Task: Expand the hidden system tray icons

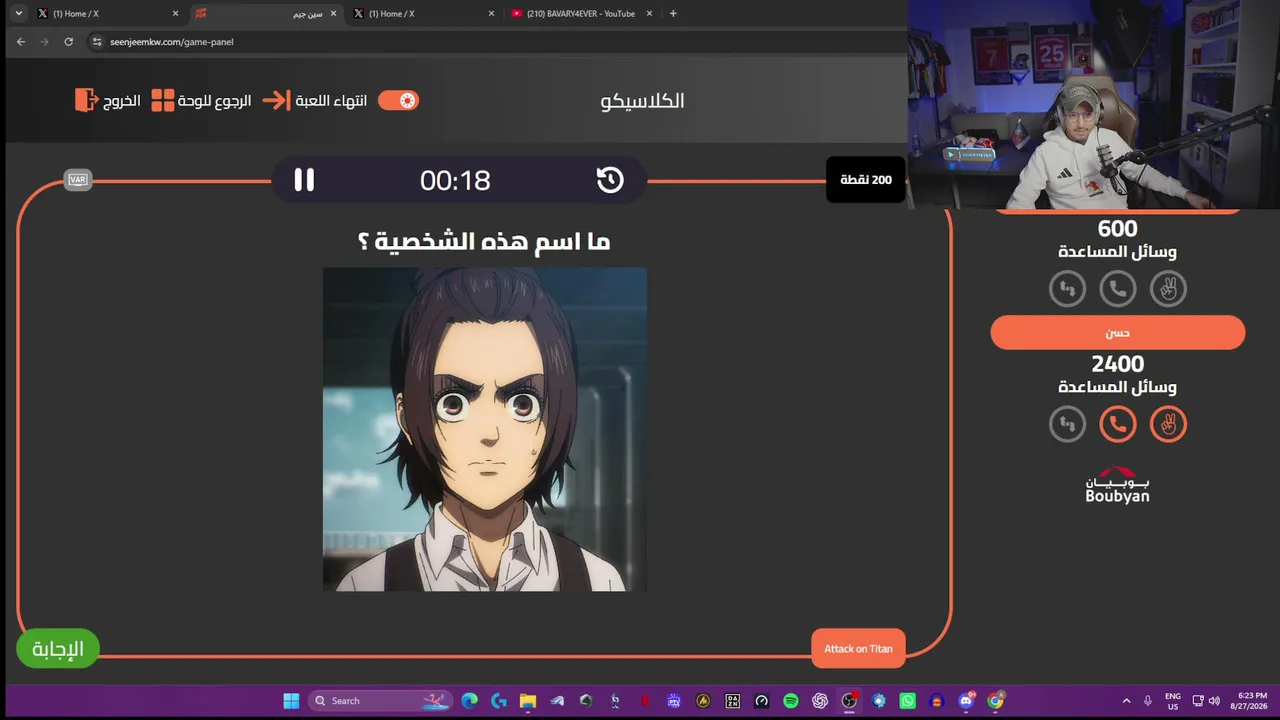Action: coord(1126,701)
